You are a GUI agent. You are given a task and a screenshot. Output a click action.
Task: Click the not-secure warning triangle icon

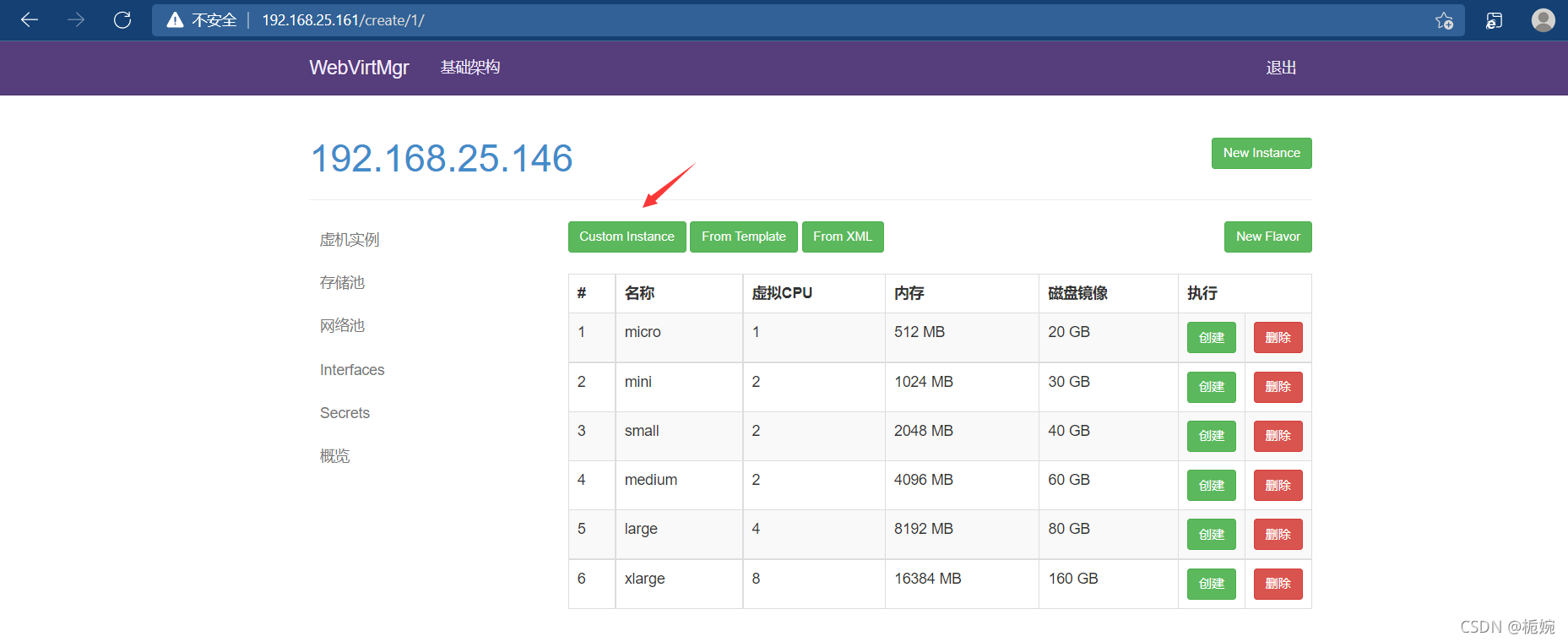(x=175, y=20)
